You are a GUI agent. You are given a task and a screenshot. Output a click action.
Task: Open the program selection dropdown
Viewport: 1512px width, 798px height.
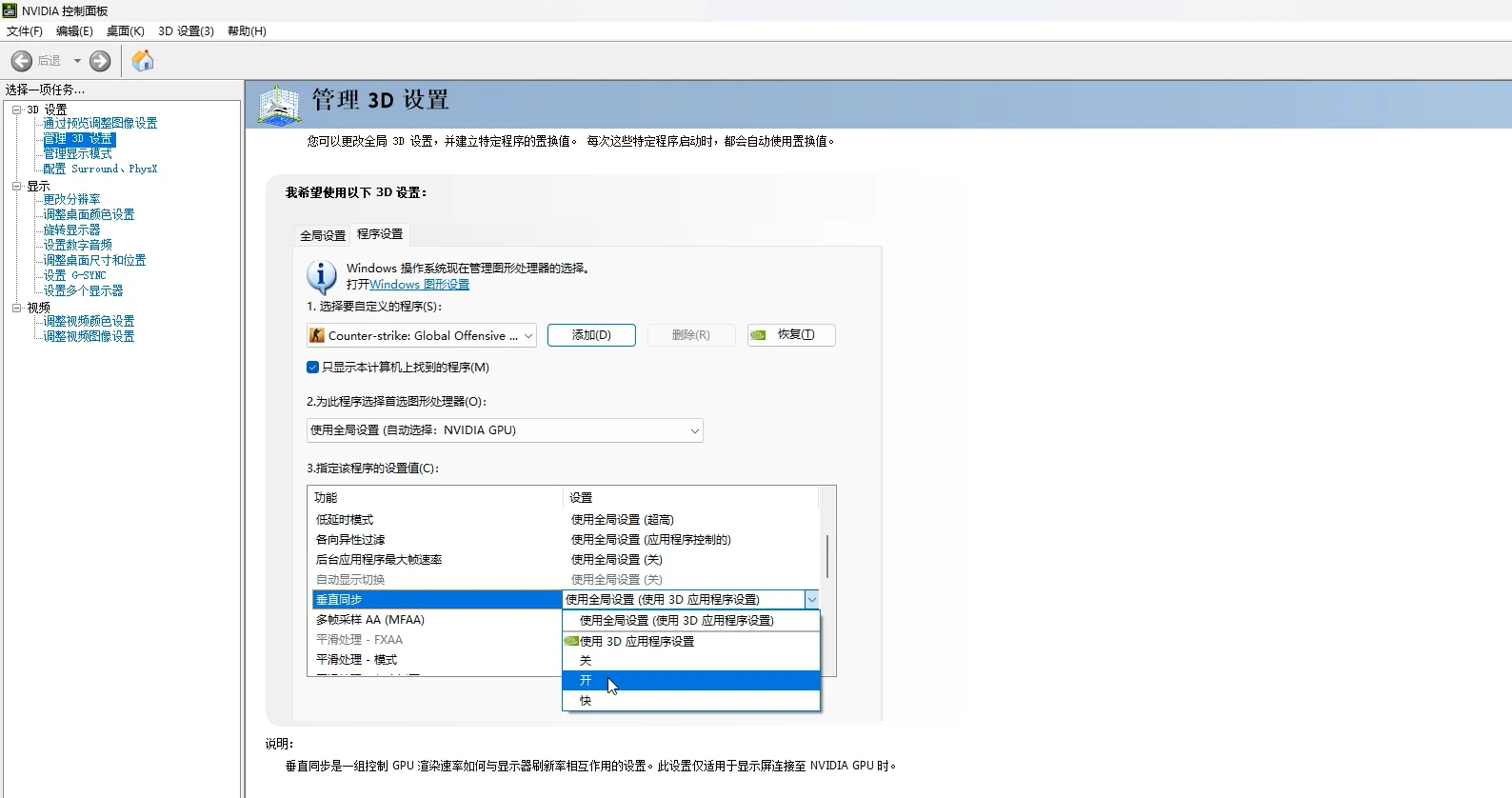point(421,335)
